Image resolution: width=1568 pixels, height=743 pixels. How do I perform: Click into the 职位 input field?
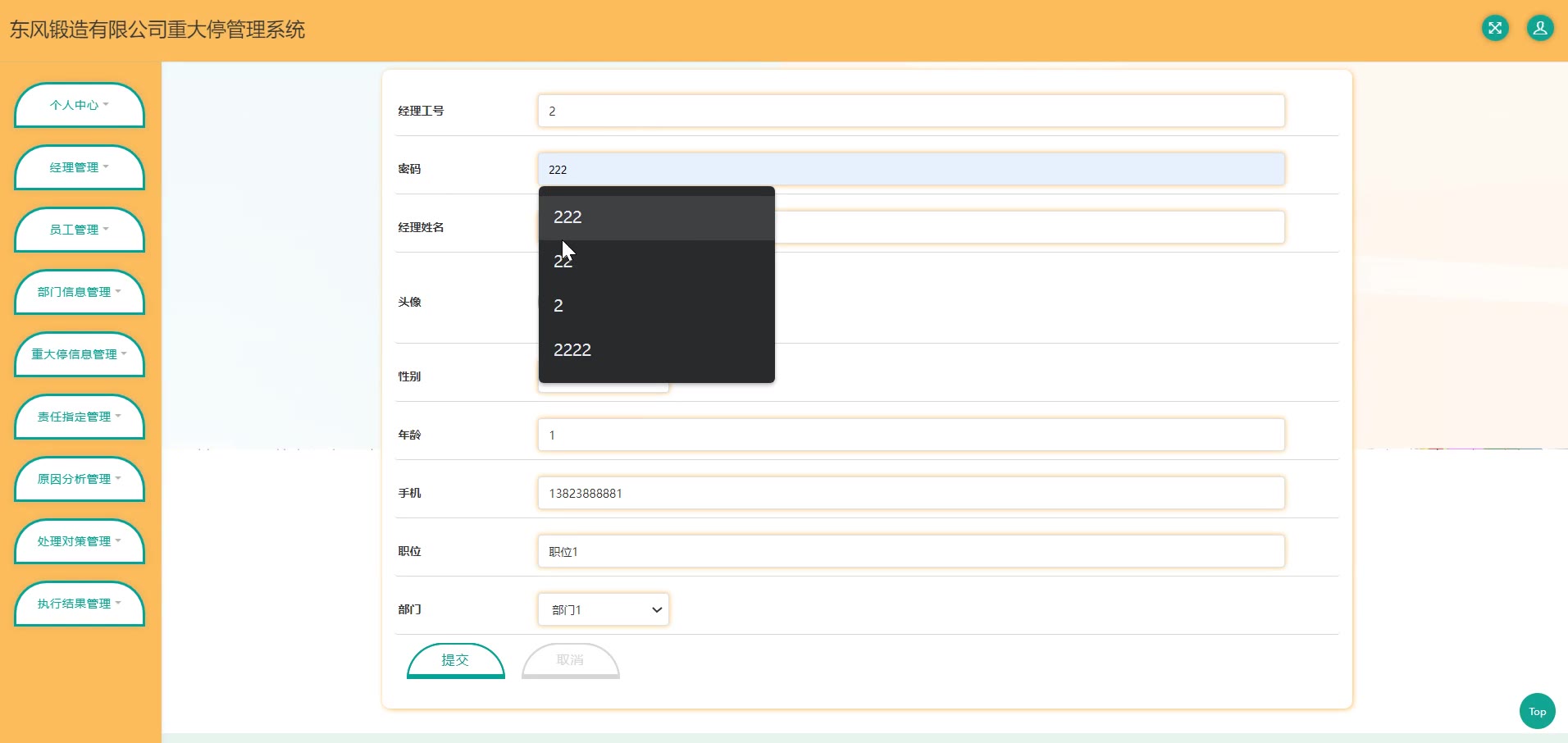910,552
